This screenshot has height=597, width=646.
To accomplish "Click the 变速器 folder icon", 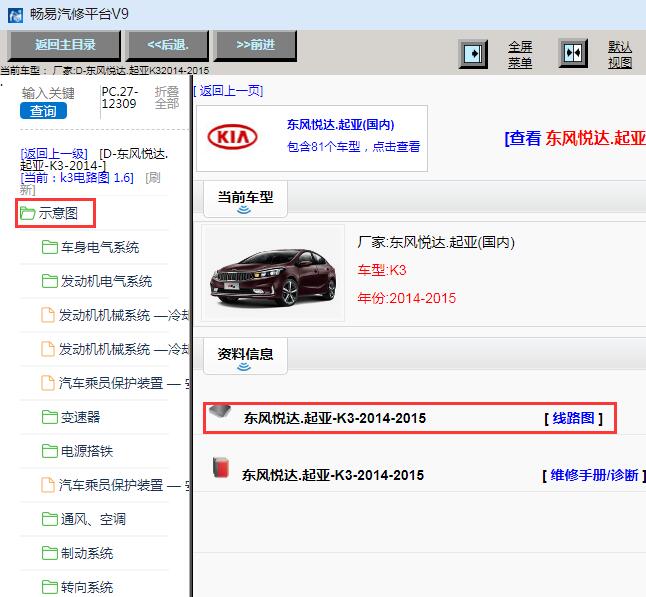I will pyautogui.click(x=49, y=417).
